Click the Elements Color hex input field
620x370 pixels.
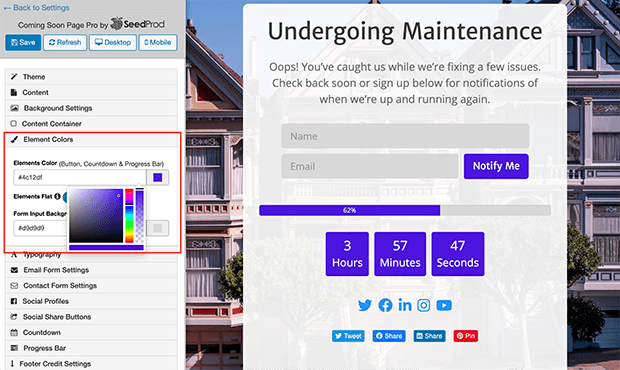80,177
